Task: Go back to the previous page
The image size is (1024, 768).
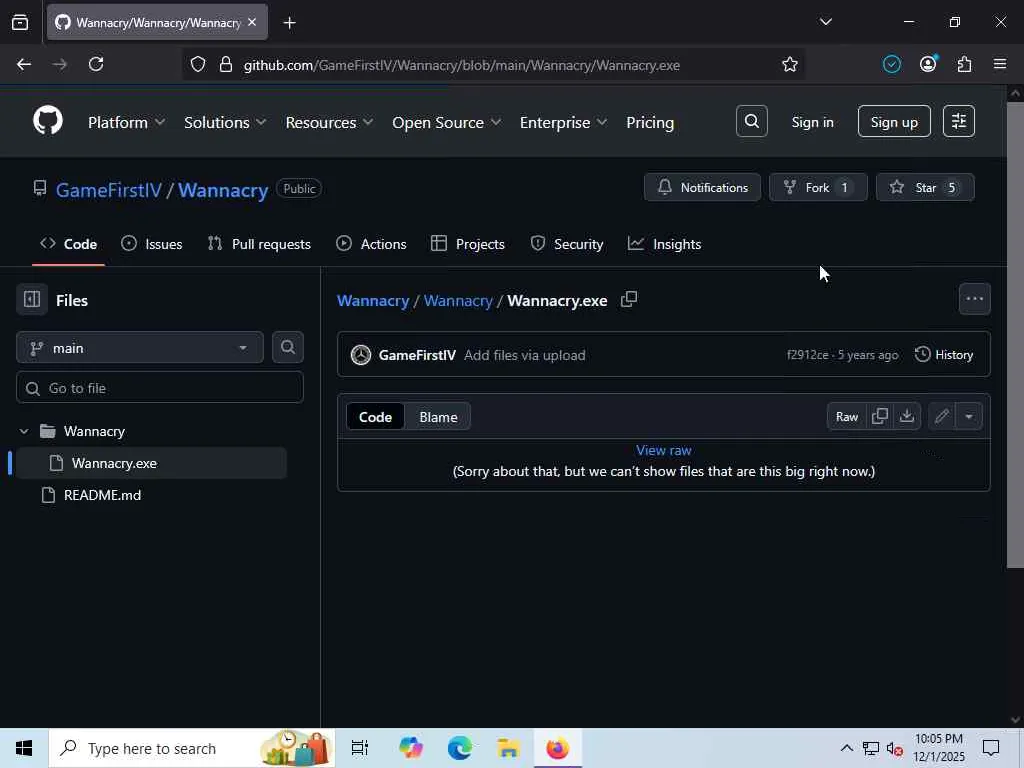Action: tap(24, 65)
